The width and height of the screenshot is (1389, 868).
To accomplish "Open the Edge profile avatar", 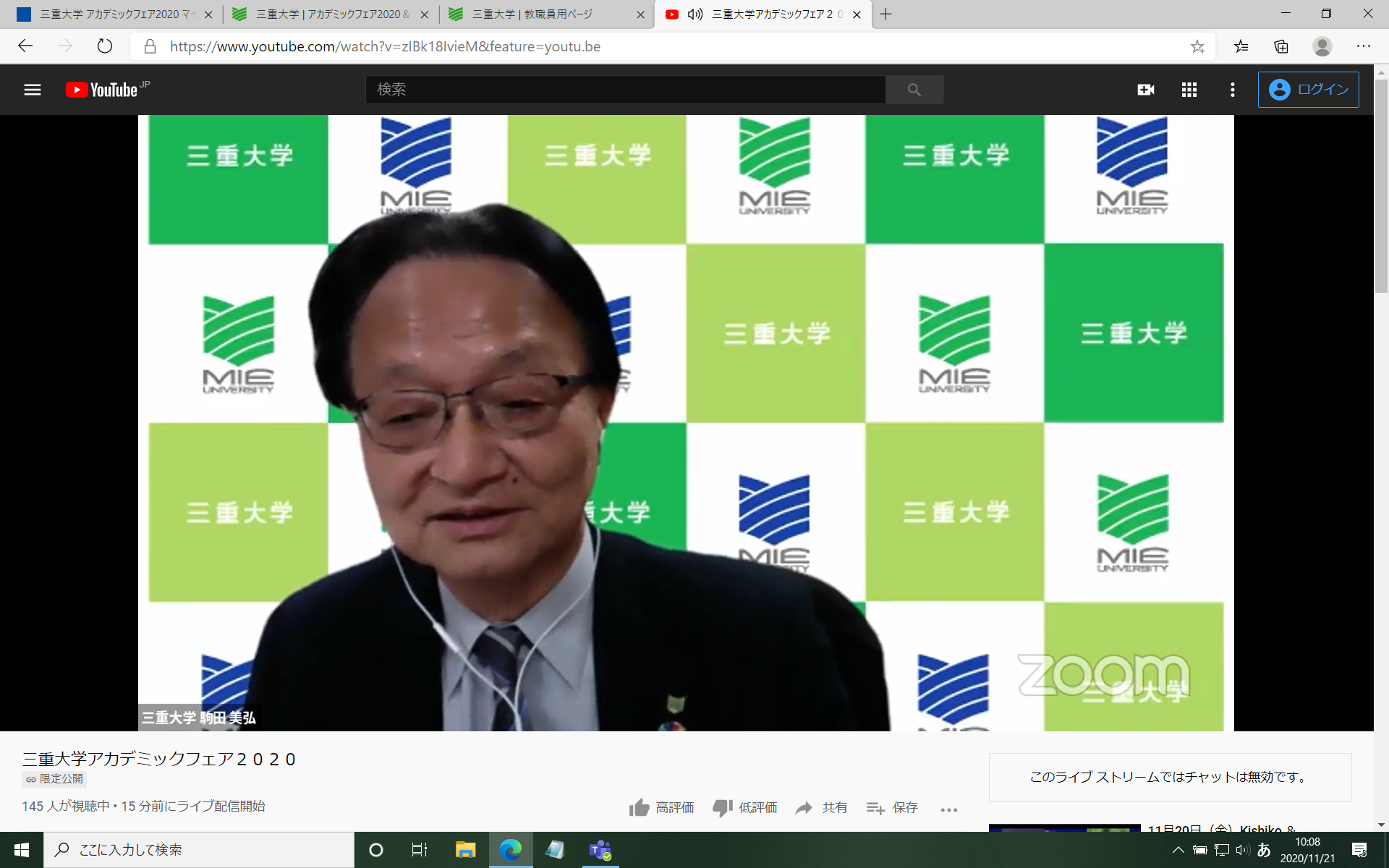I will coord(1322,47).
